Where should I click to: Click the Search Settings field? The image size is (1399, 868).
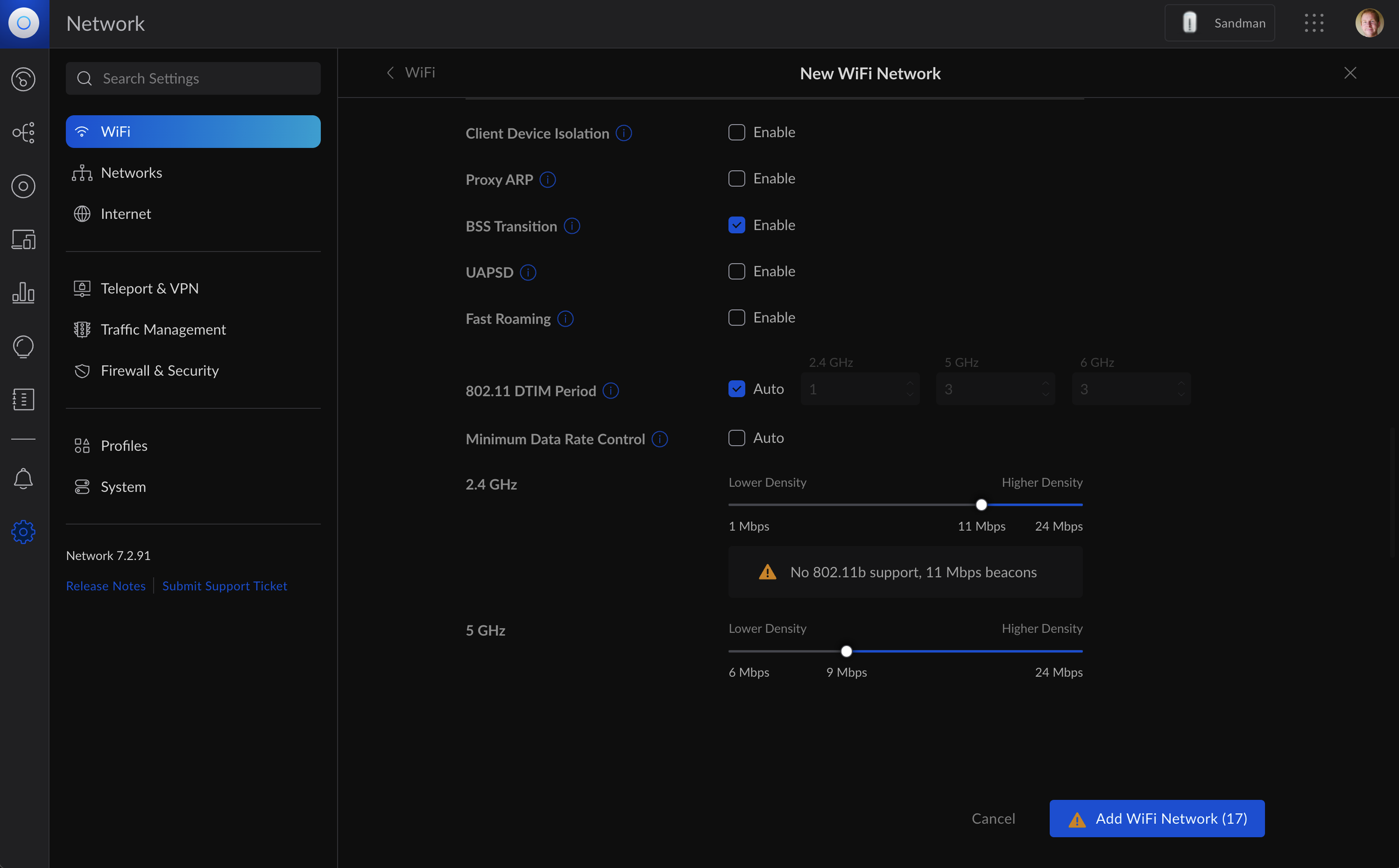(193, 78)
